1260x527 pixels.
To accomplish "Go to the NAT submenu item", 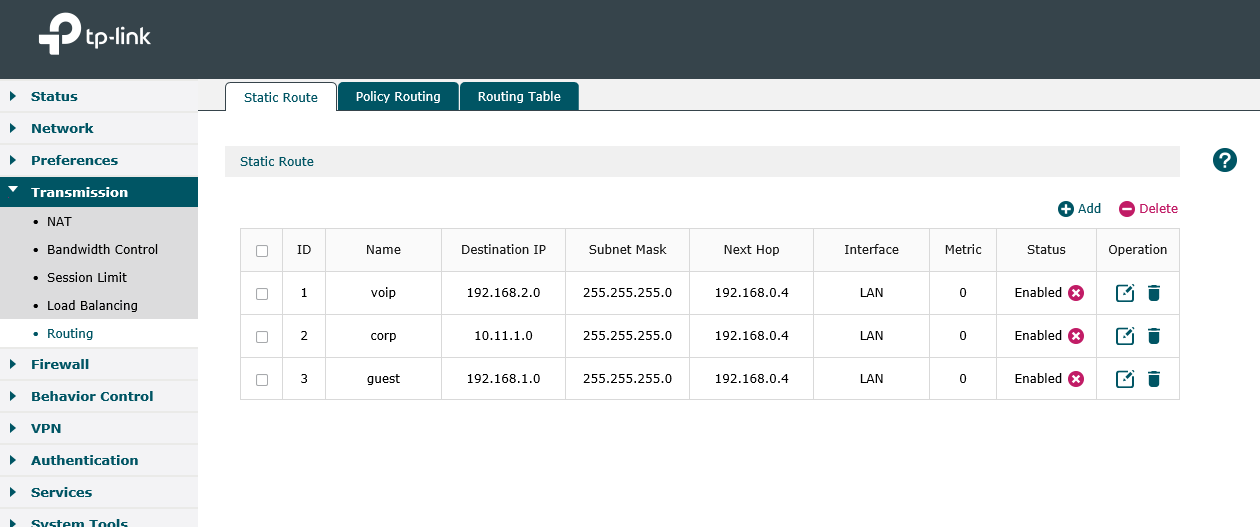I will click(x=59, y=222).
